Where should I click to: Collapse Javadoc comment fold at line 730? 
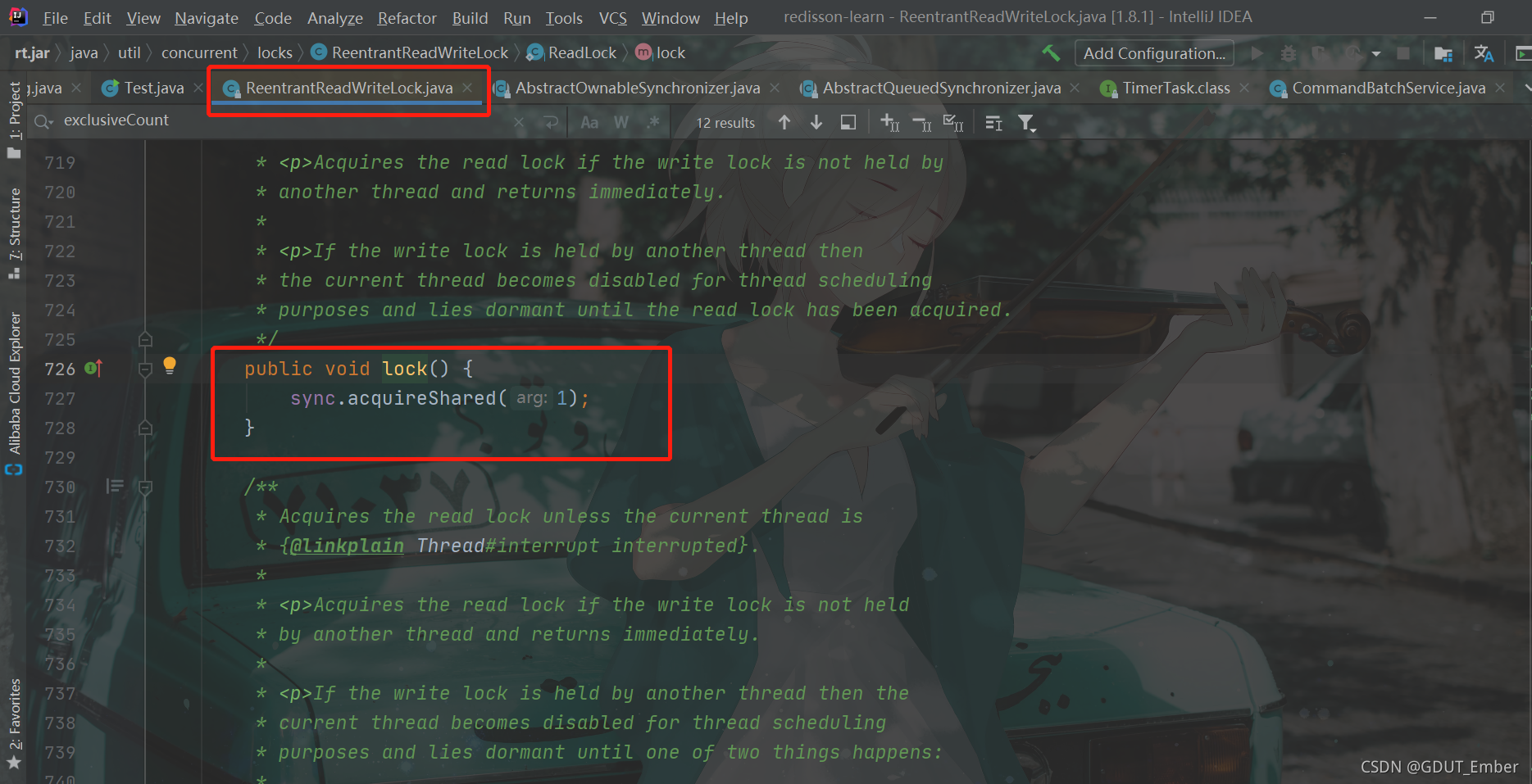145,487
